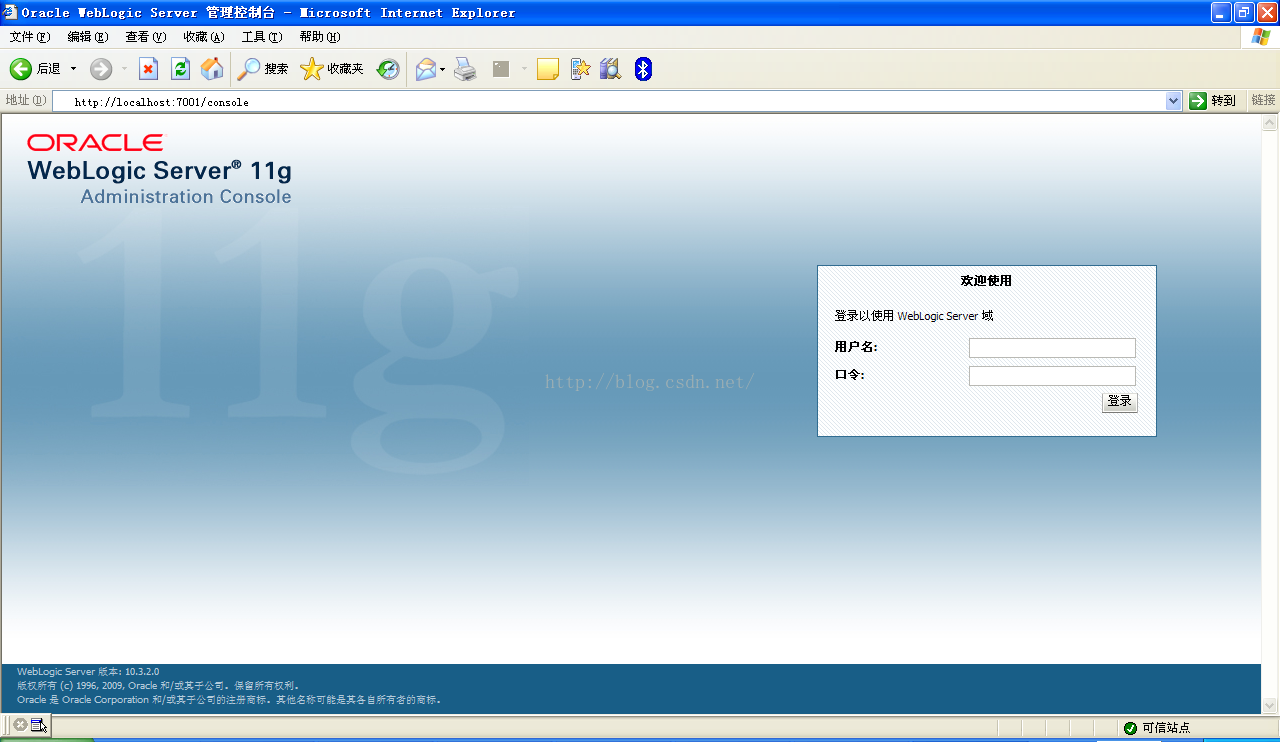Go to home page via house icon
This screenshot has width=1280, height=742.
[x=212, y=69]
